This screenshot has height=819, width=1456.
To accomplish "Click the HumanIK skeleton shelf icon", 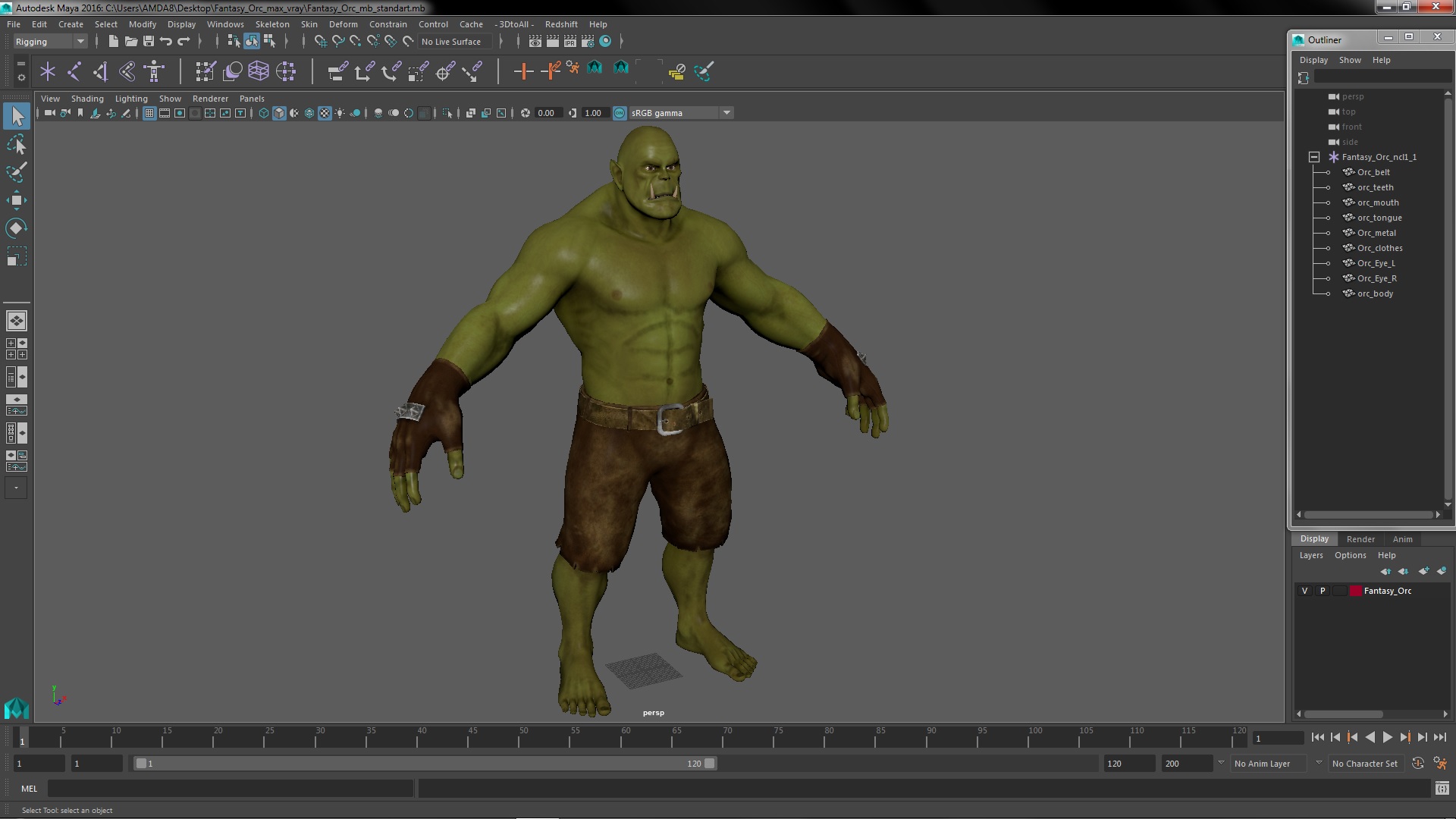I will point(154,71).
